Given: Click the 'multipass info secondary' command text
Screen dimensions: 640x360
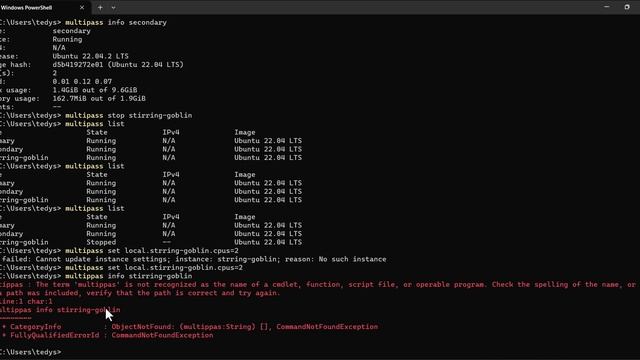Looking at the screenshot, I should click(x=116, y=22).
